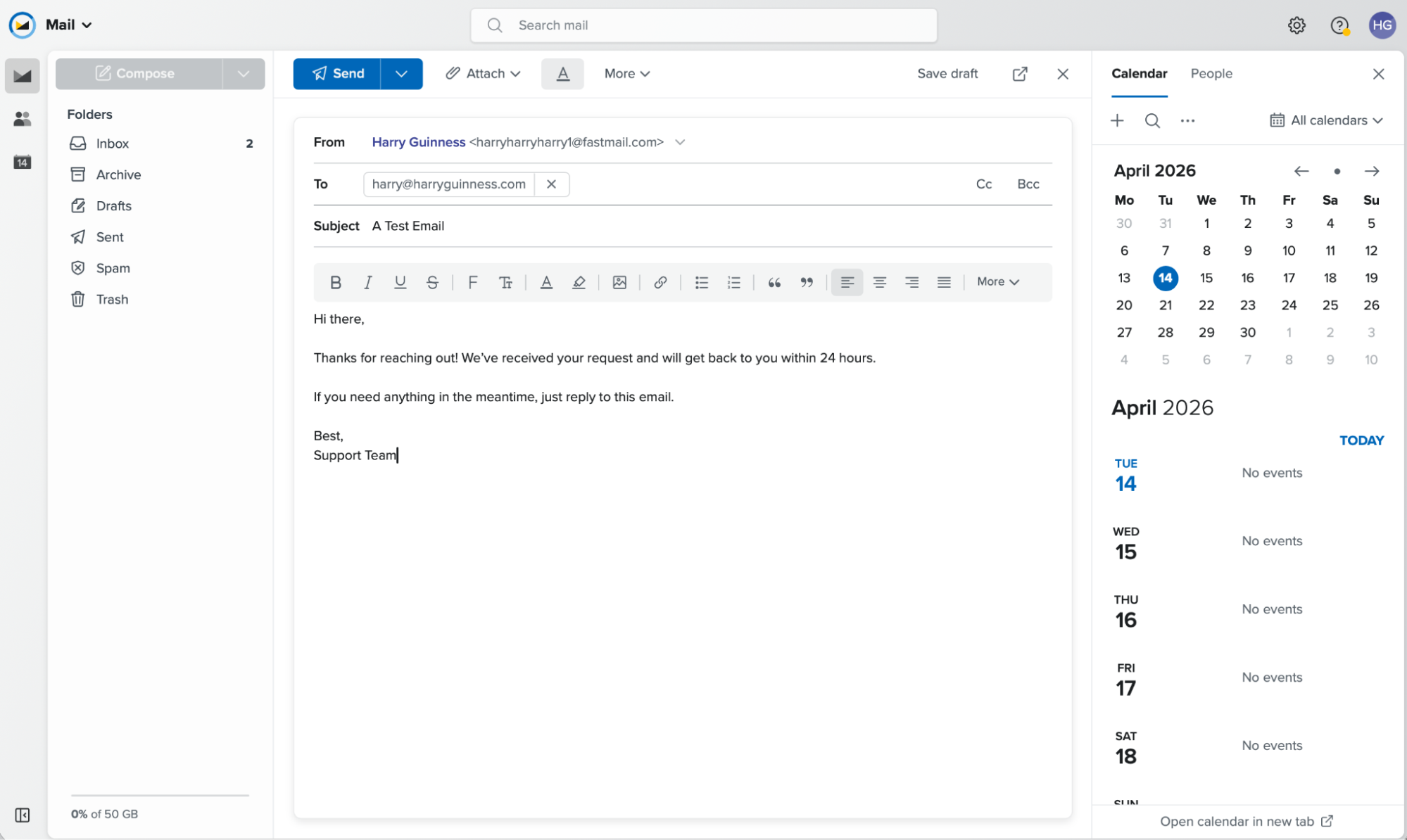Screen dimensions: 1407x840
Task: Clear formatting with the Tr icon
Action: (506, 282)
